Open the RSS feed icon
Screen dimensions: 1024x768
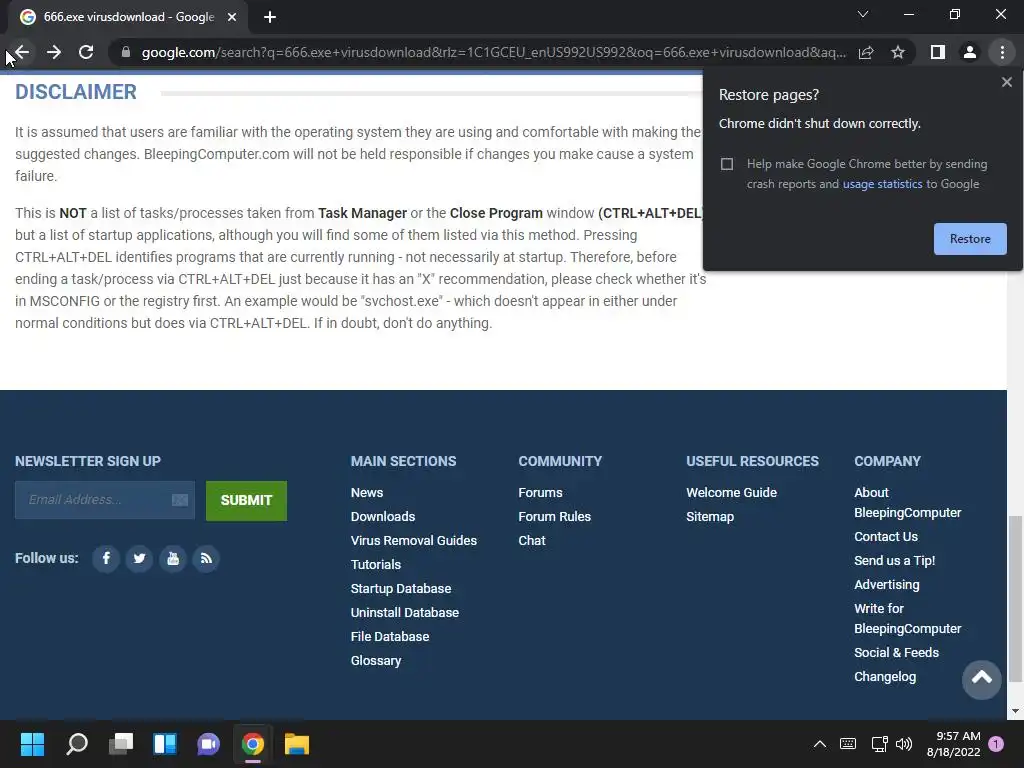(x=206, y=558)
